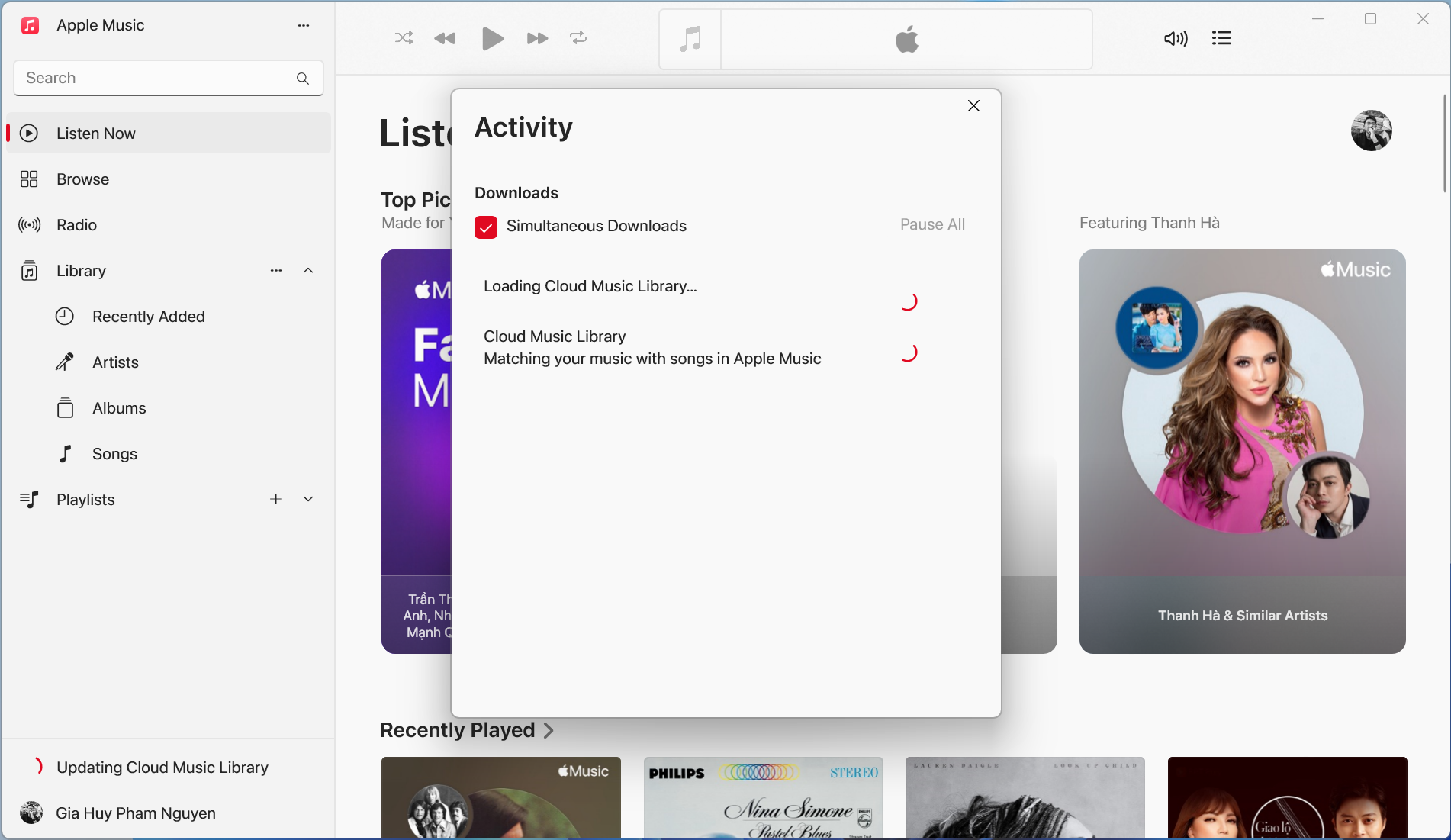Open the first Recently Played Apple Music station
Image resolution: width=1451 pixels, height=840 pixels.
[500, 798]
